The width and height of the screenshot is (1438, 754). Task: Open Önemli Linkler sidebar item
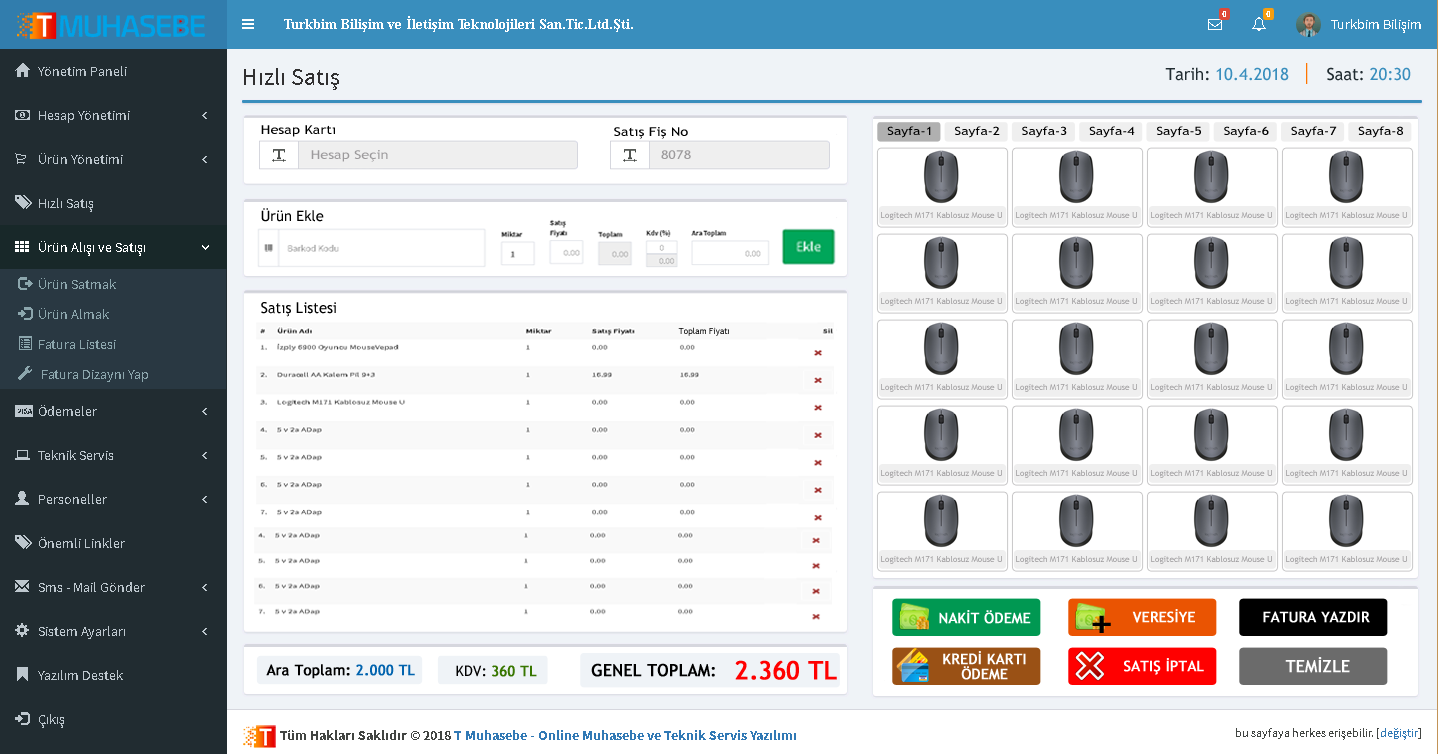(113, 543)
